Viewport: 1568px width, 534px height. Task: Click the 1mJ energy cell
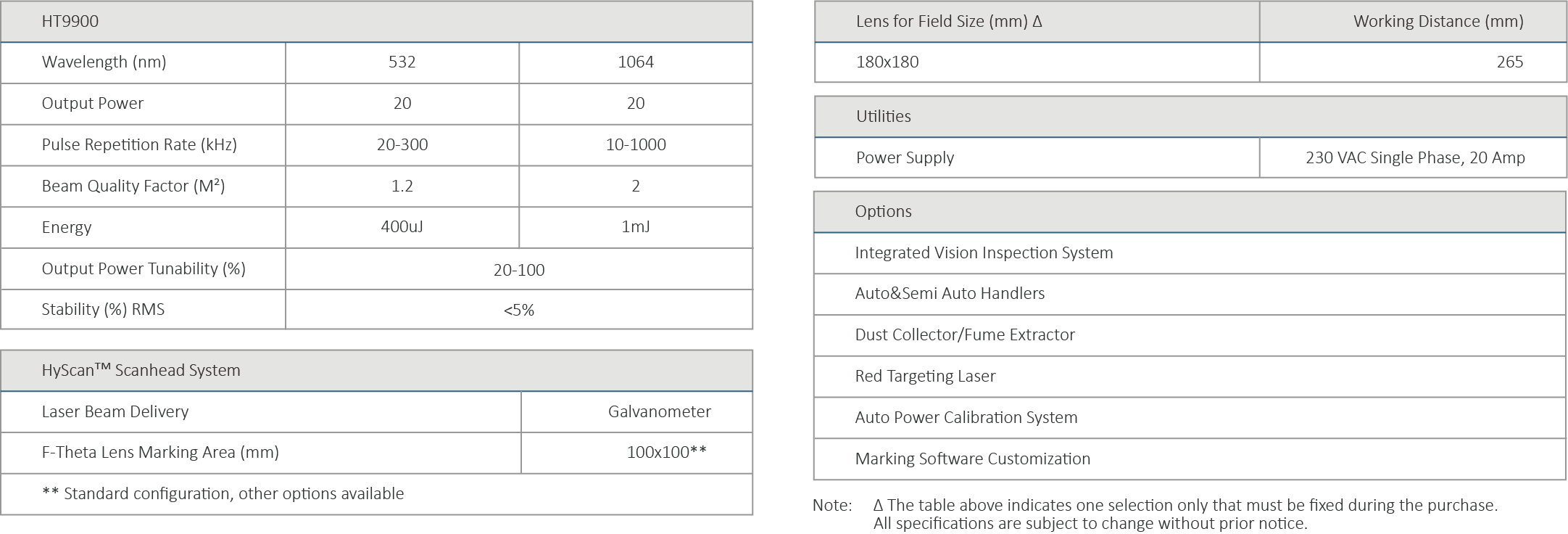[636, 227]
